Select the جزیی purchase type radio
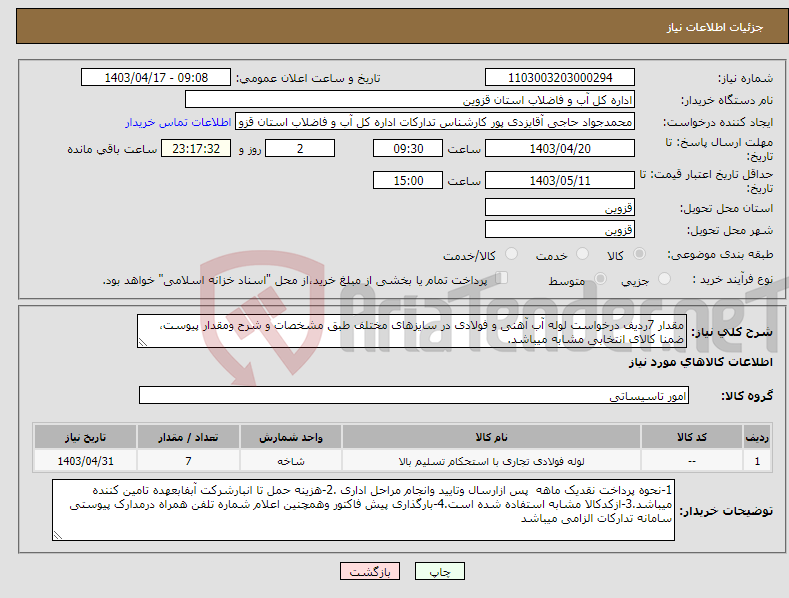The height and width of the screenshot is (598, 789). tap(664, 278)
